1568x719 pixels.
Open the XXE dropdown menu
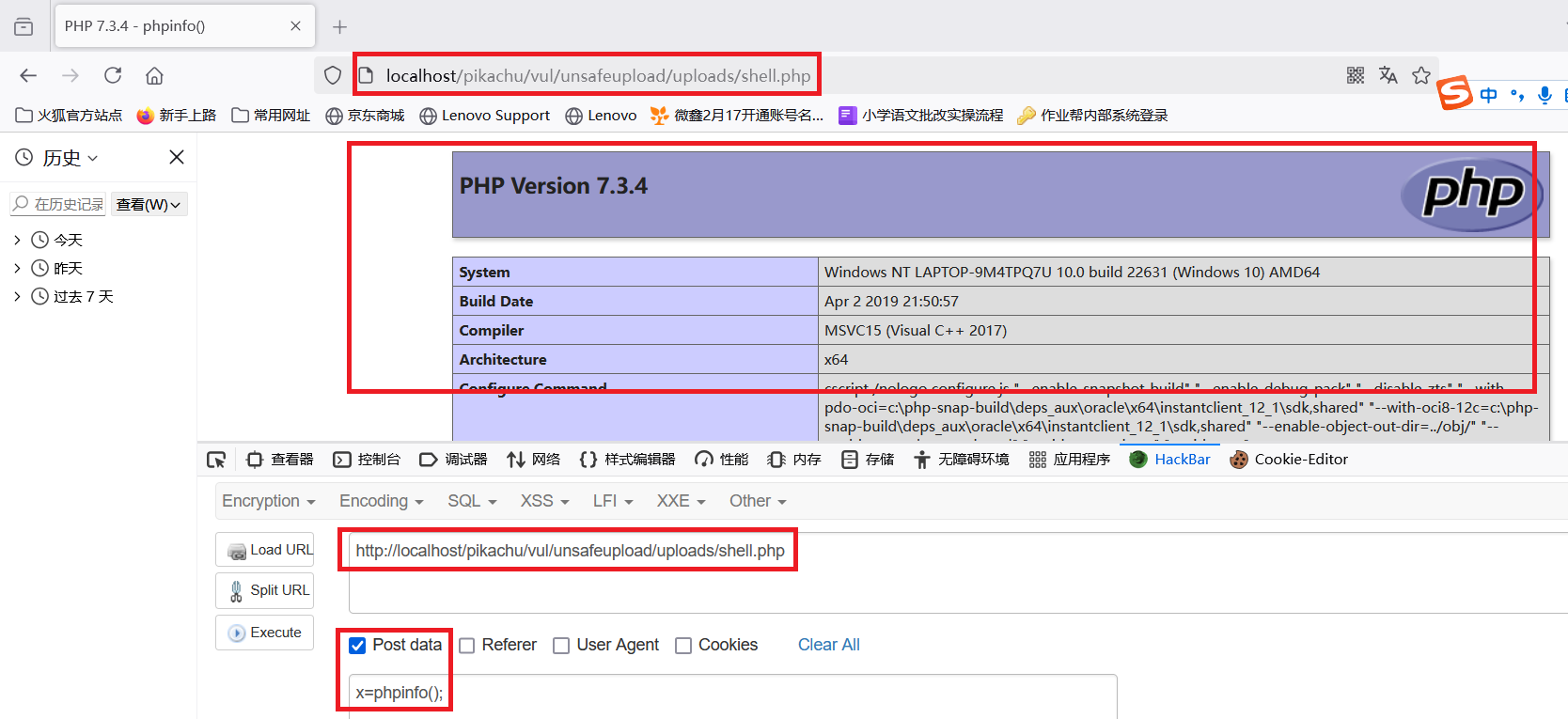tap(682, 501)
